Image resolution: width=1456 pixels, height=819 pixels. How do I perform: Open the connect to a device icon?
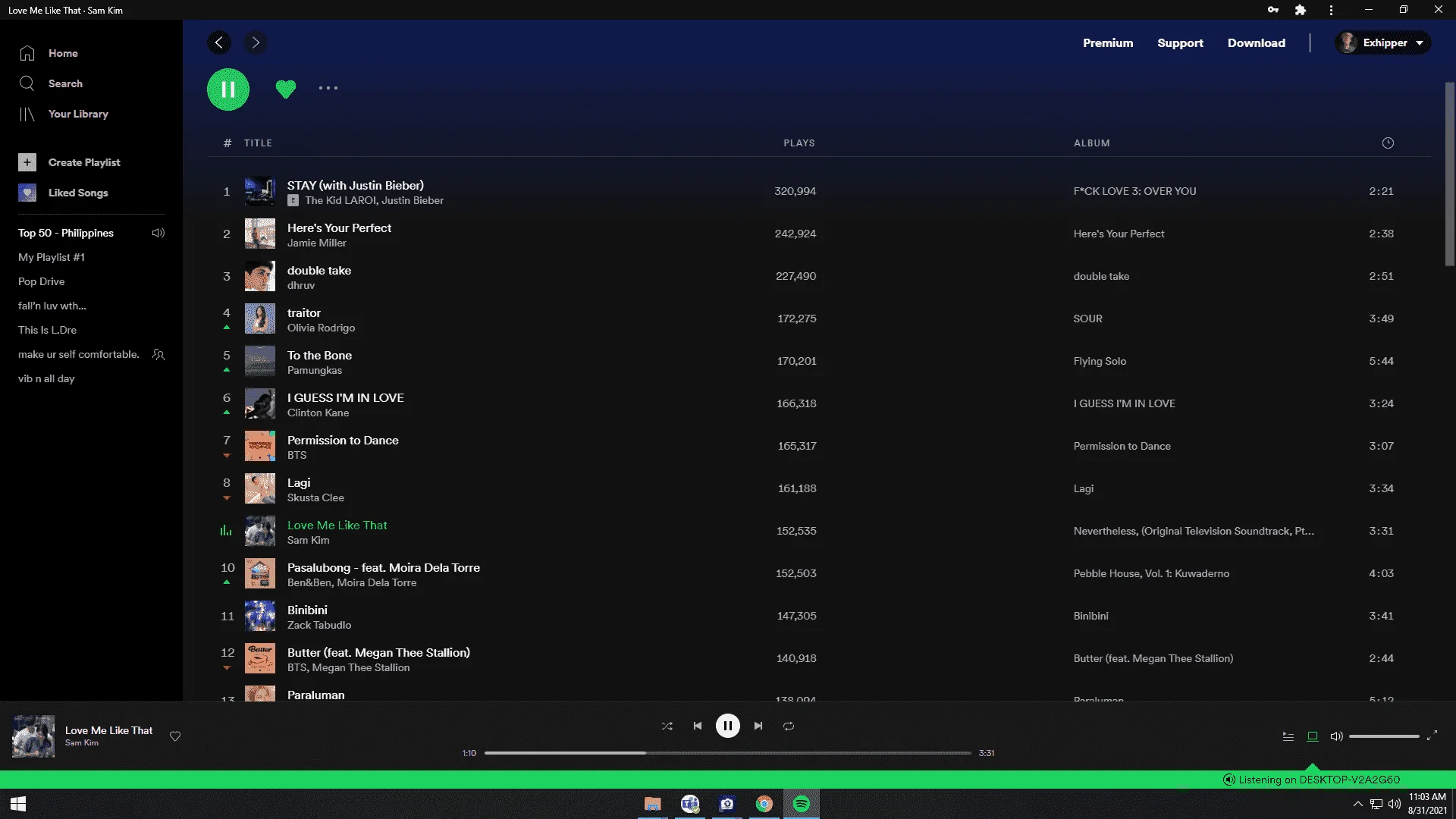coord(1313,736)
